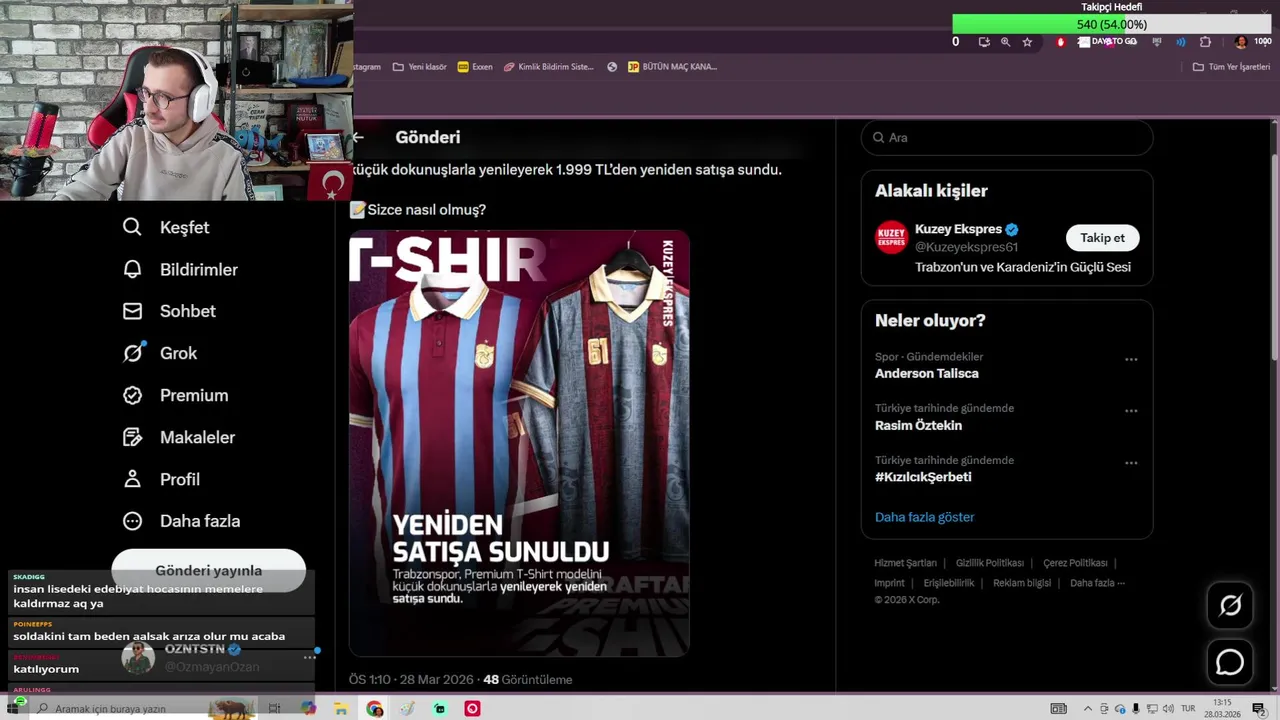Click the zoom magnifier icon in address bar

pos(1005,42)
